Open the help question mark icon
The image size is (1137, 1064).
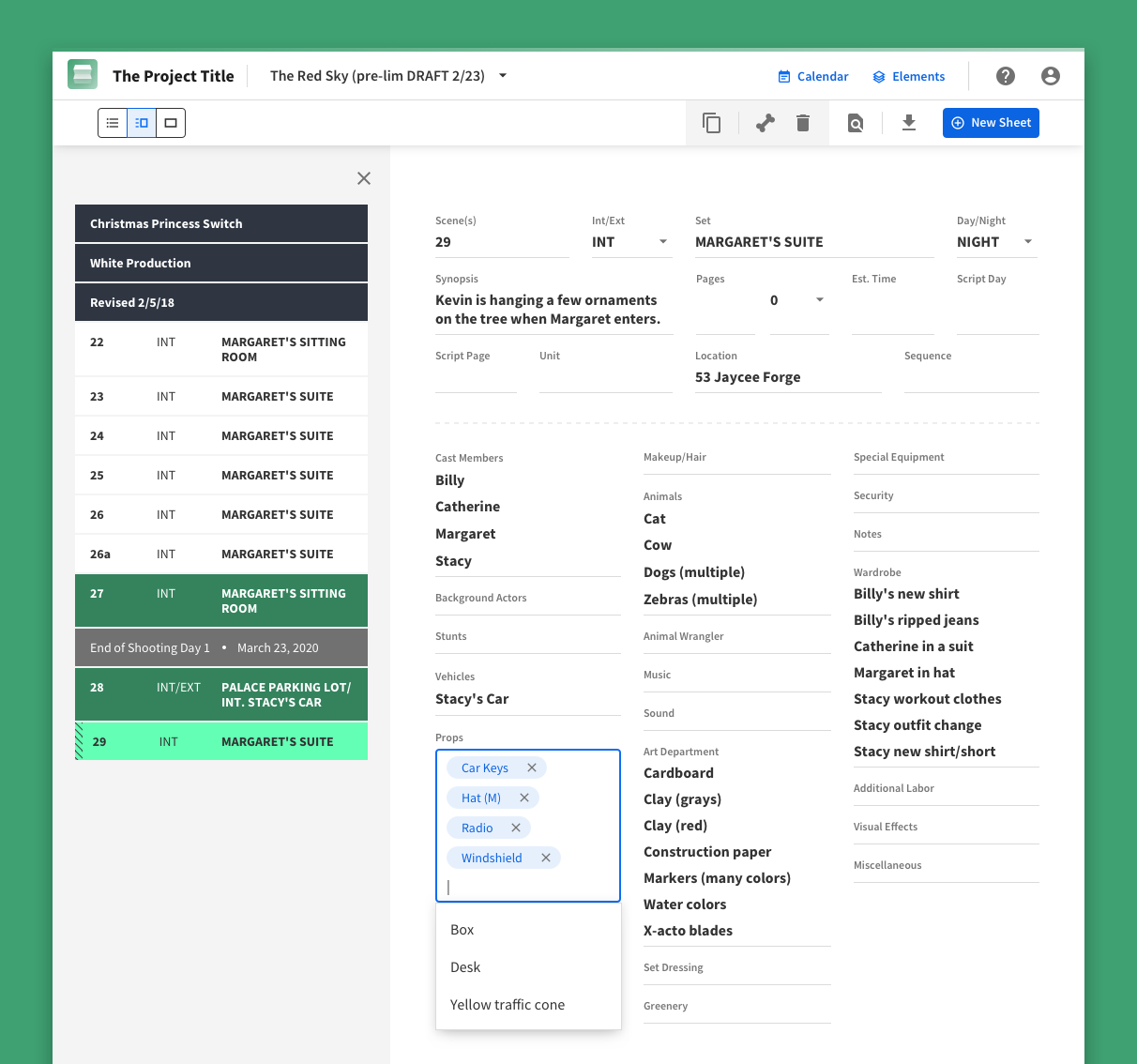[1006, 76]
